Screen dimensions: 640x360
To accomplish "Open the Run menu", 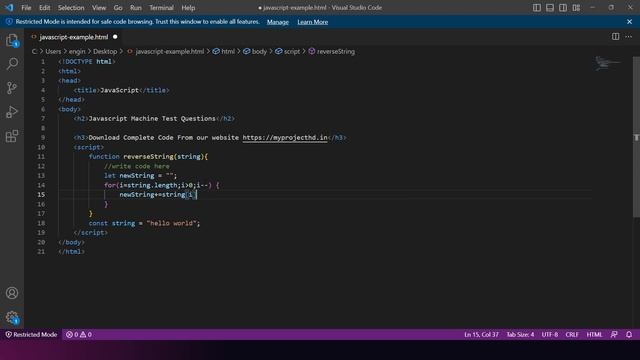I will 136,8.
